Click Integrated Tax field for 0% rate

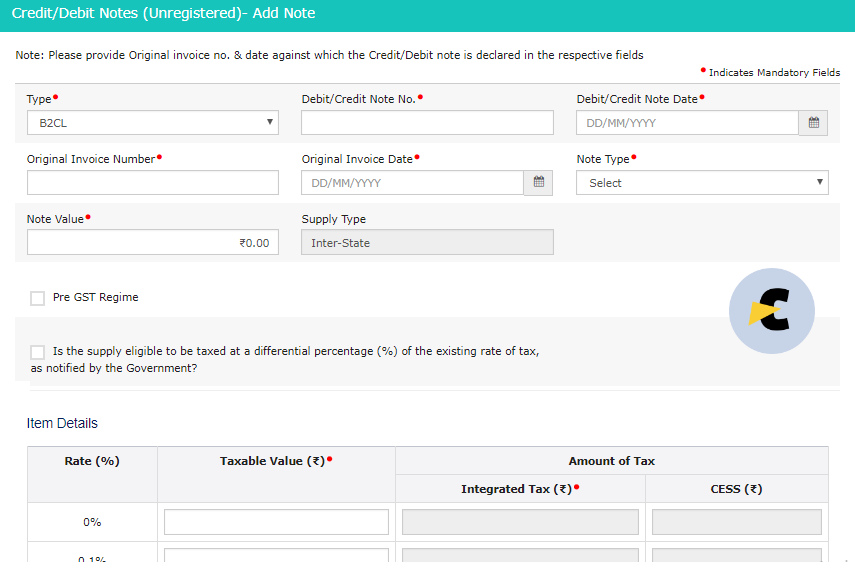[x=520, y=522]
